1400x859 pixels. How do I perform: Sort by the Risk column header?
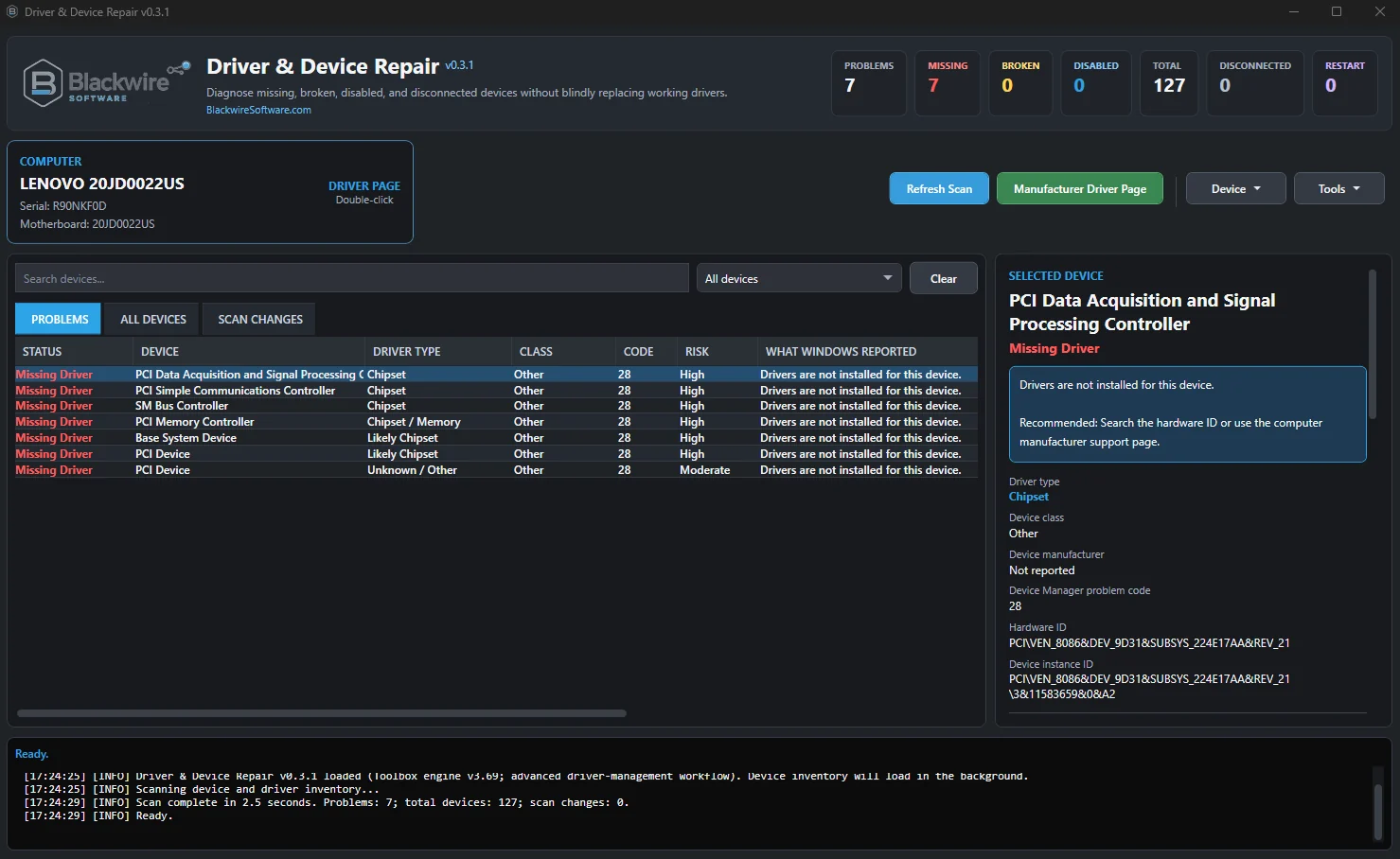pos(718,351)
